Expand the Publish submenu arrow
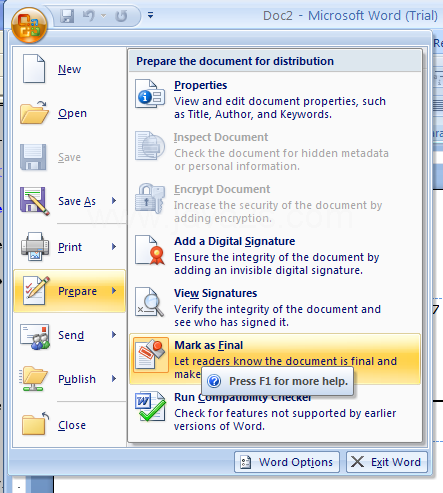 [x=114, y=379]
